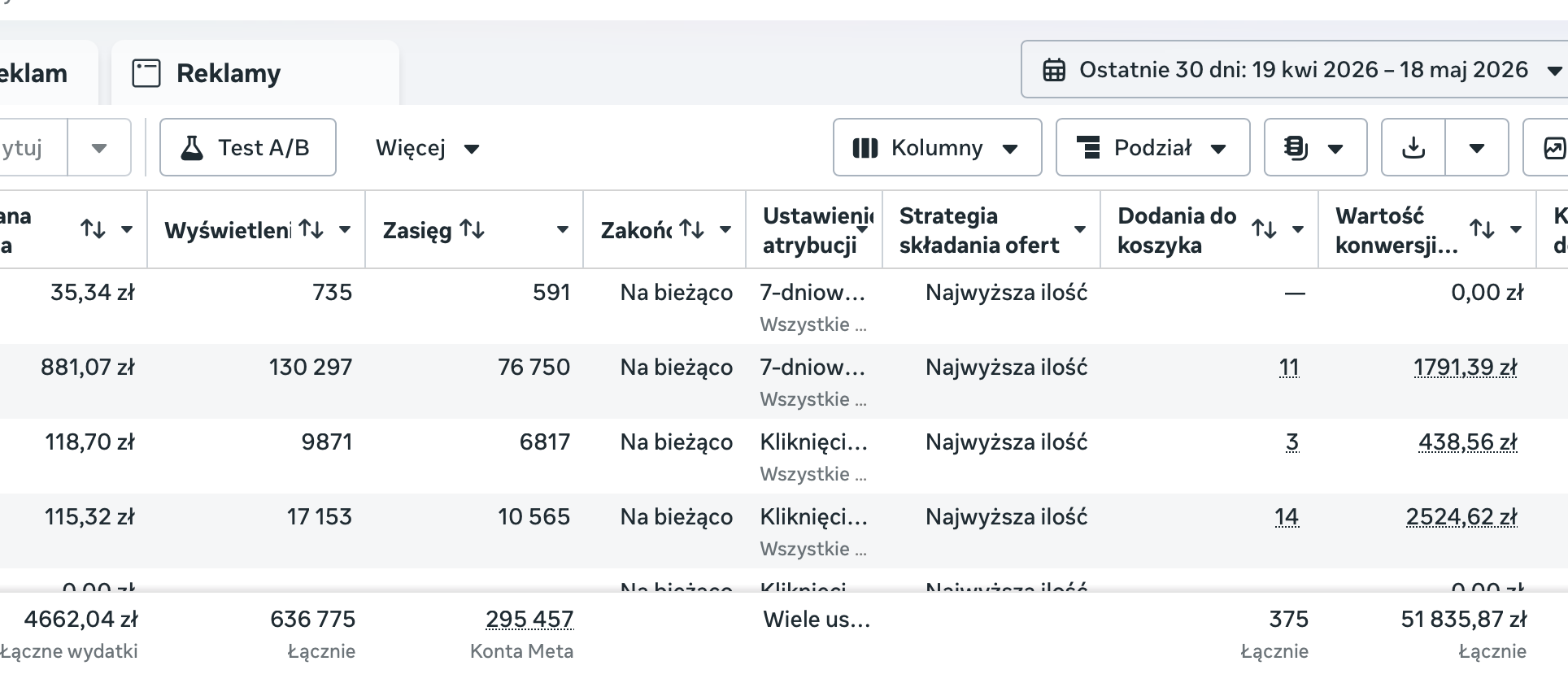The image size is (1568, 683).
Task: Click add-to-cart value 14
Action: click(x=1287, y=517)
